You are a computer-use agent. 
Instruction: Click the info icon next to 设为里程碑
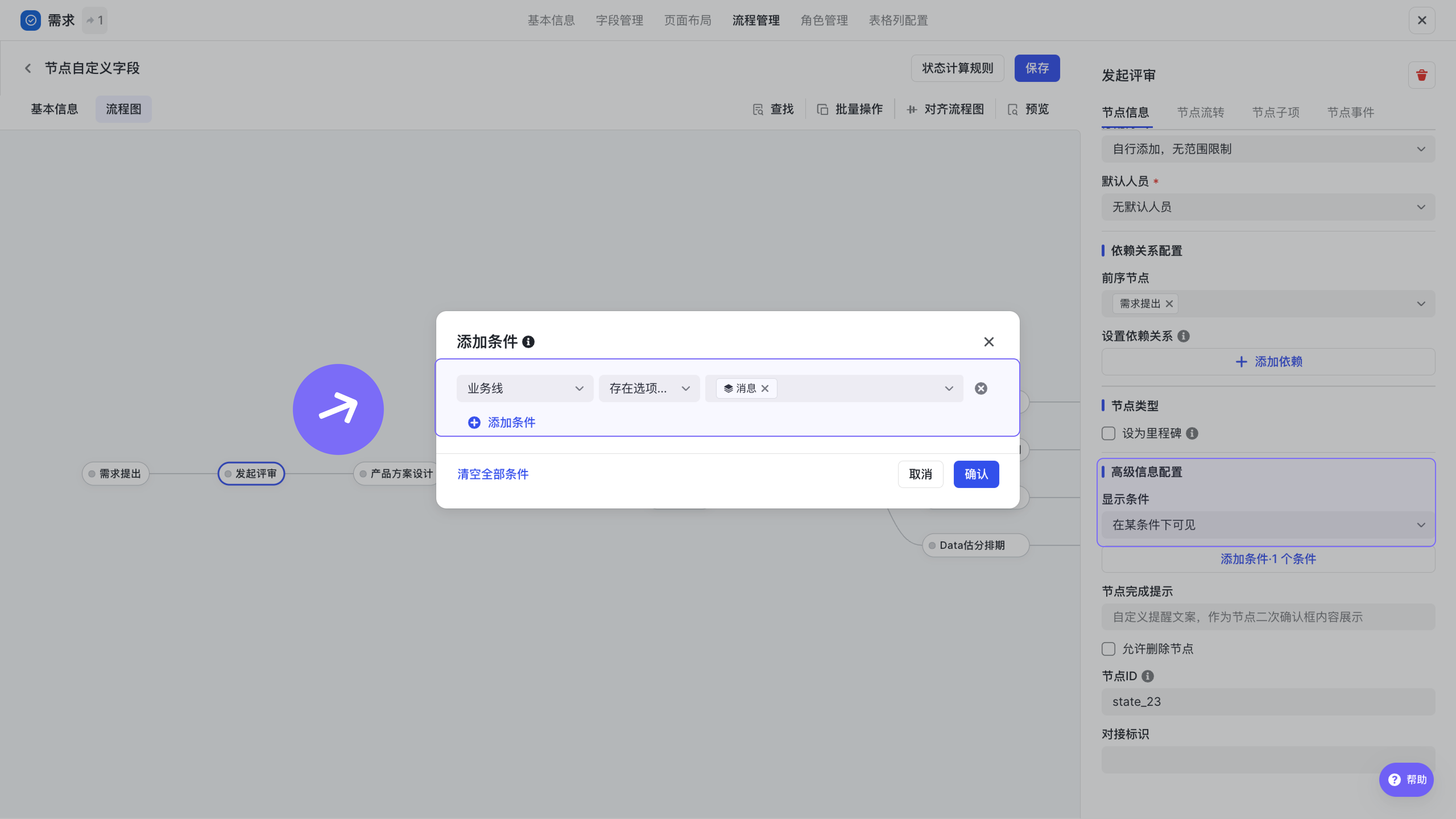[x=1192, y=433]
